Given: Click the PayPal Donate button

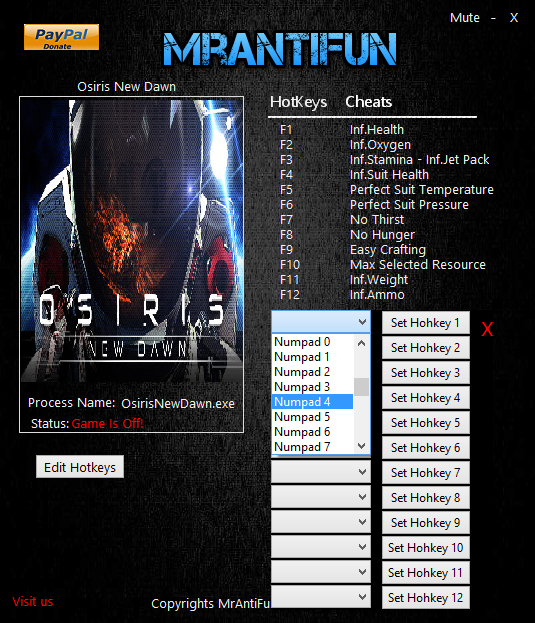Looking at the screenshot, I should point(62,37).
